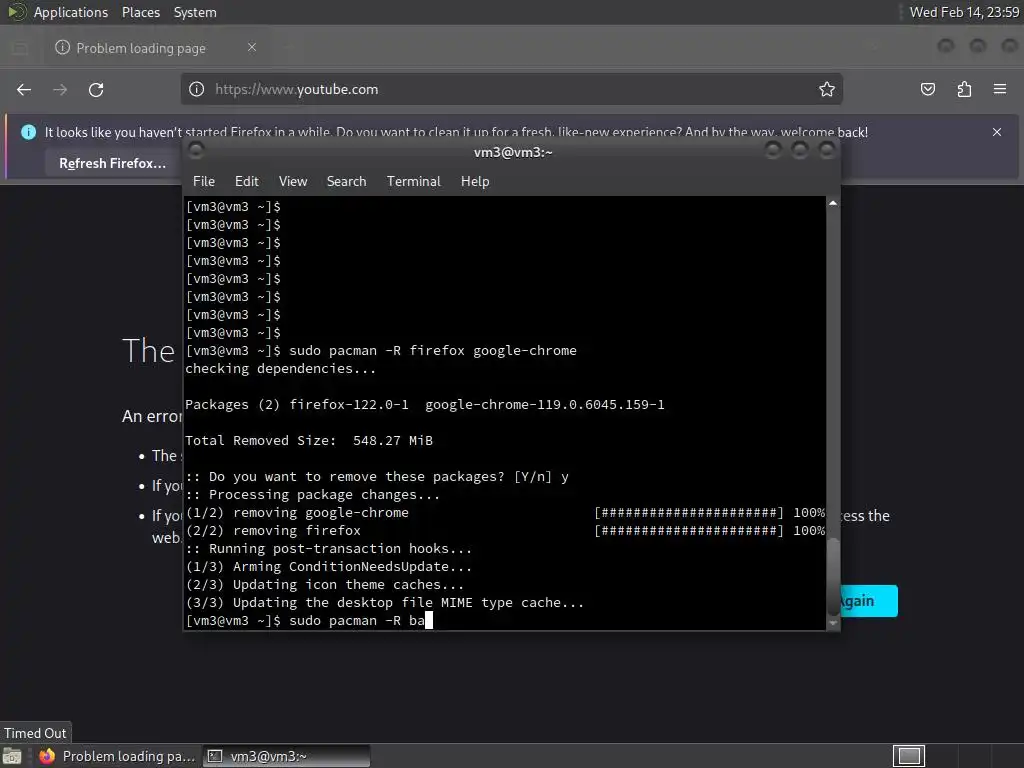The width and height of the screenshot is (1024, 768).
Task: Bookmark this page with star icon
Action: point(827,89)
